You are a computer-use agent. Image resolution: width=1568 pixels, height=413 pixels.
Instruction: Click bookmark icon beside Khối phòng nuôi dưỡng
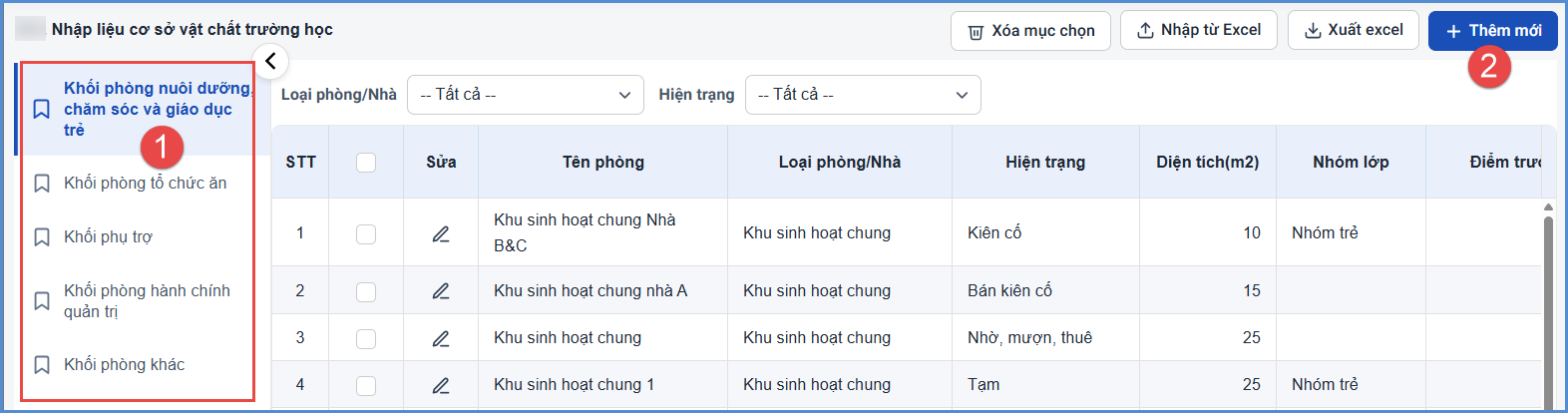(x=42, y=109)
